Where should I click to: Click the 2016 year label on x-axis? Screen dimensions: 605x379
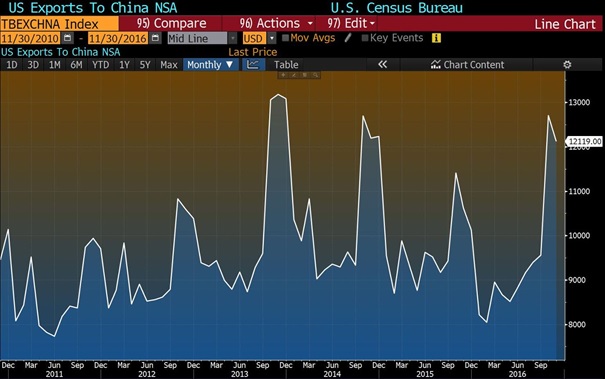(517, 374)
